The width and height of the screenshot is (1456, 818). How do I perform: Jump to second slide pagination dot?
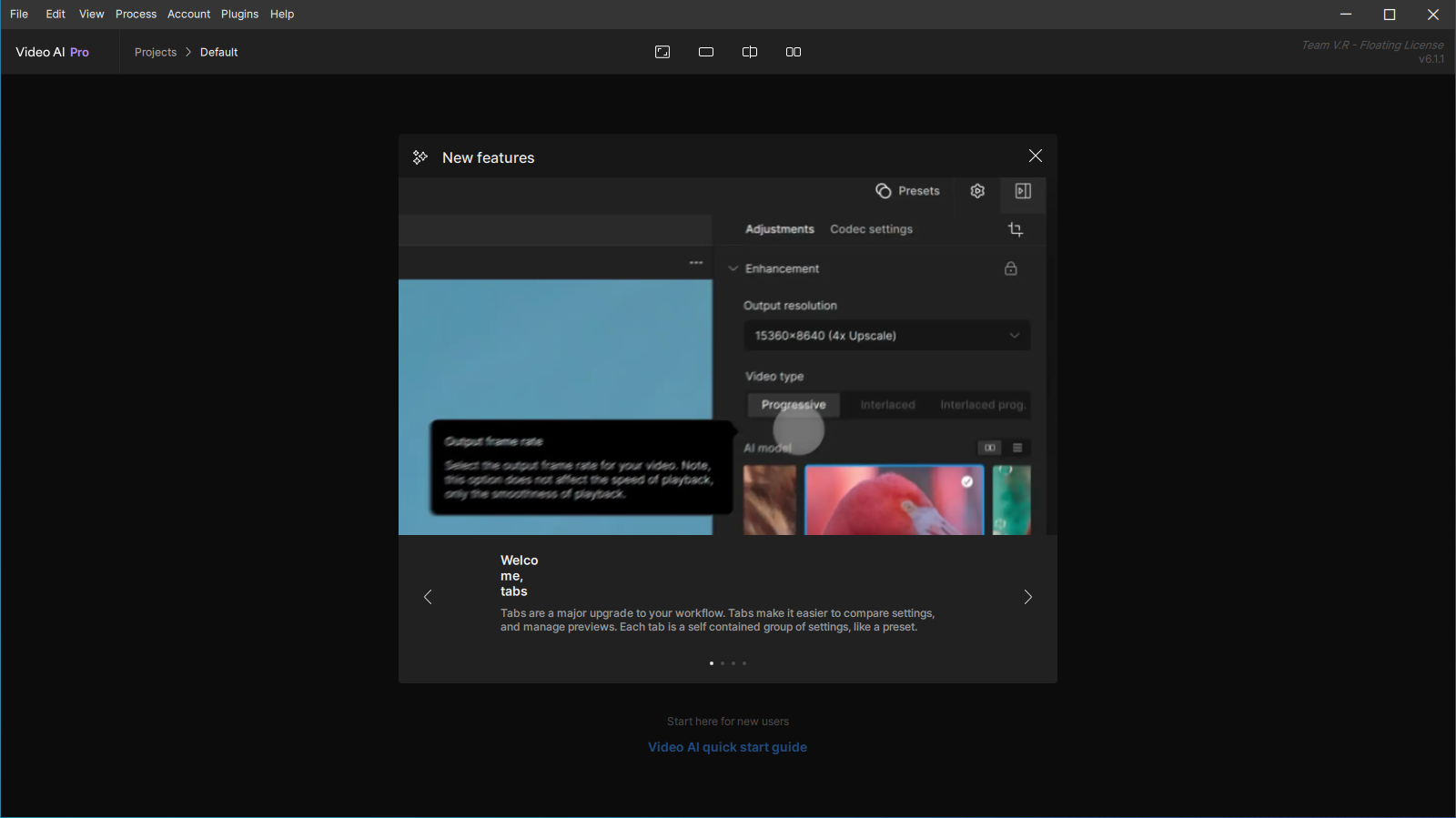[x=723, y=663]
